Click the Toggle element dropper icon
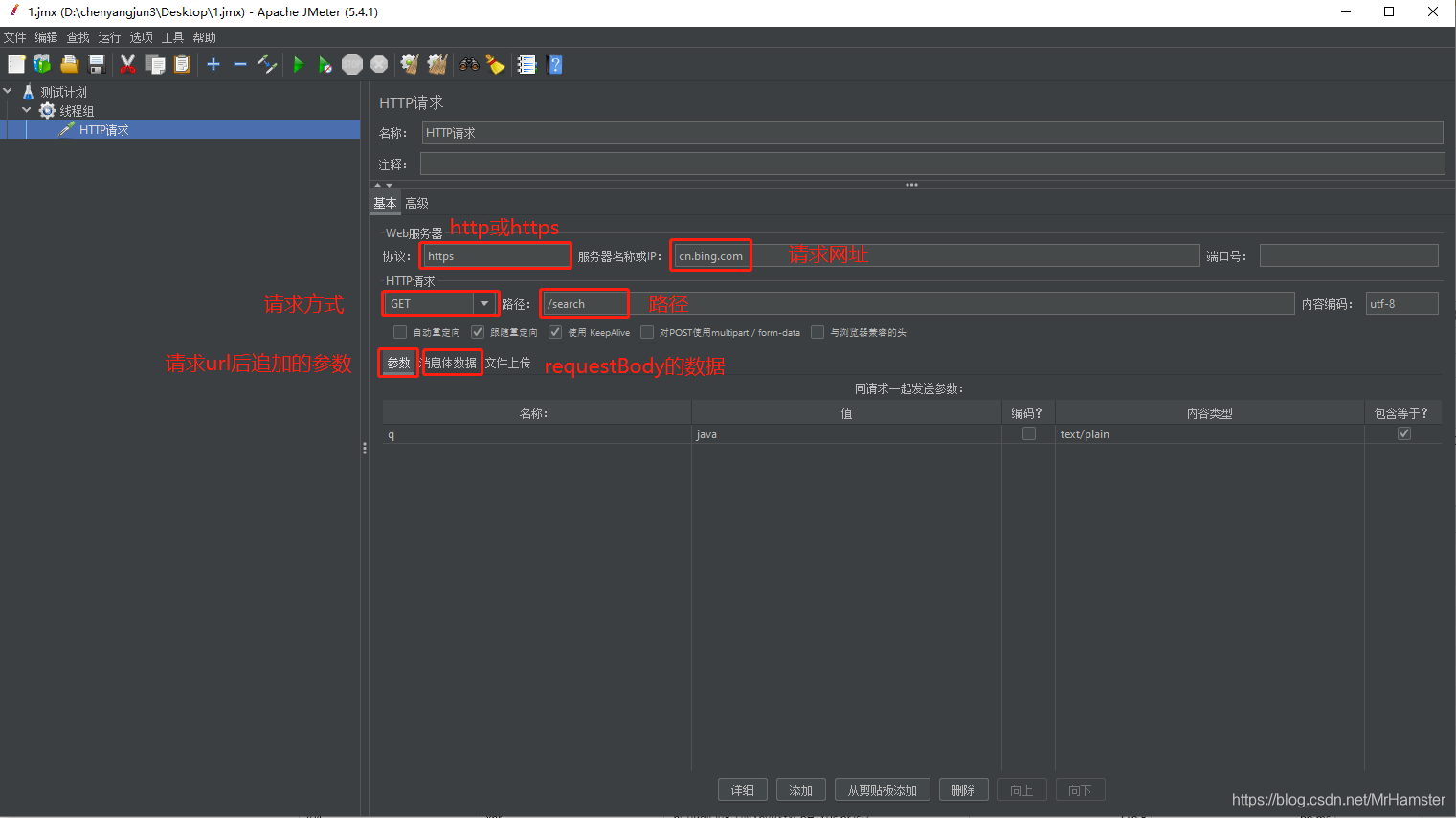 click(267, 64)
